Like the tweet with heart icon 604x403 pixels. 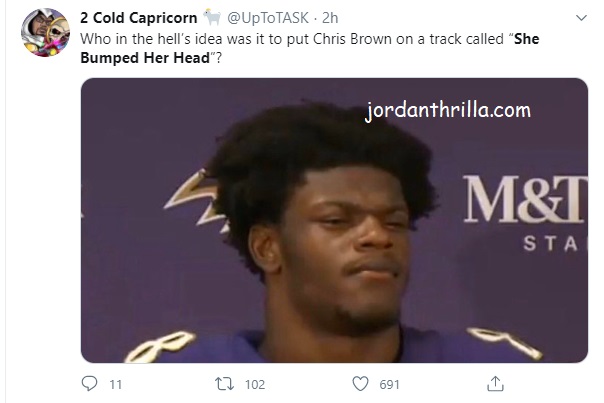(x=361, y=384)
